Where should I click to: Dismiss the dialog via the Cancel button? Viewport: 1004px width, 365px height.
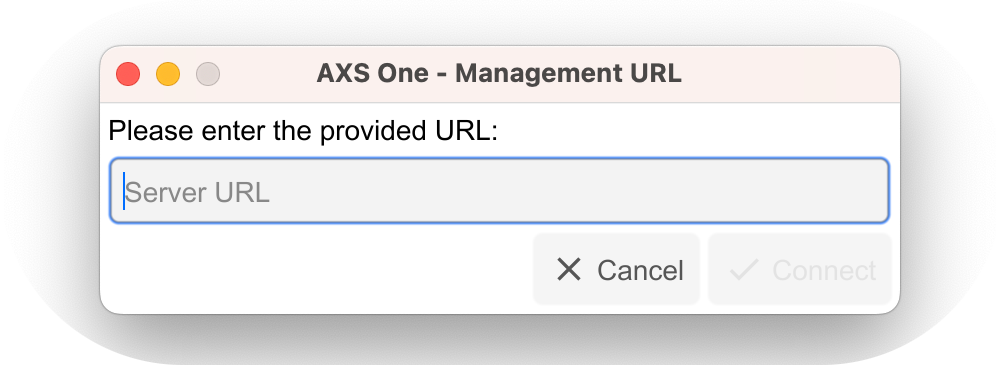pos(617,269)
